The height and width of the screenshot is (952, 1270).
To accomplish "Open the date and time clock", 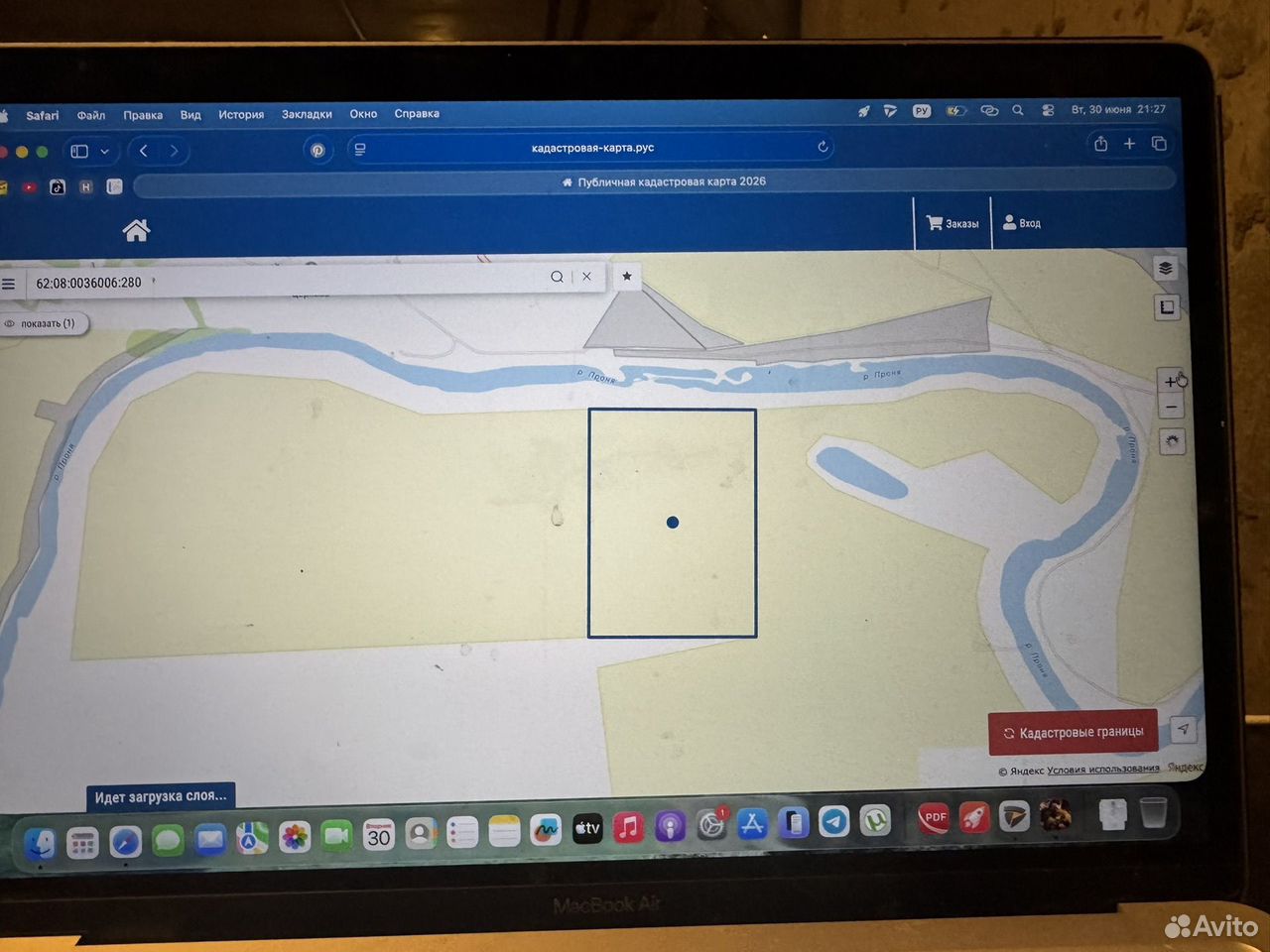I will click(x=1118, y=109).
